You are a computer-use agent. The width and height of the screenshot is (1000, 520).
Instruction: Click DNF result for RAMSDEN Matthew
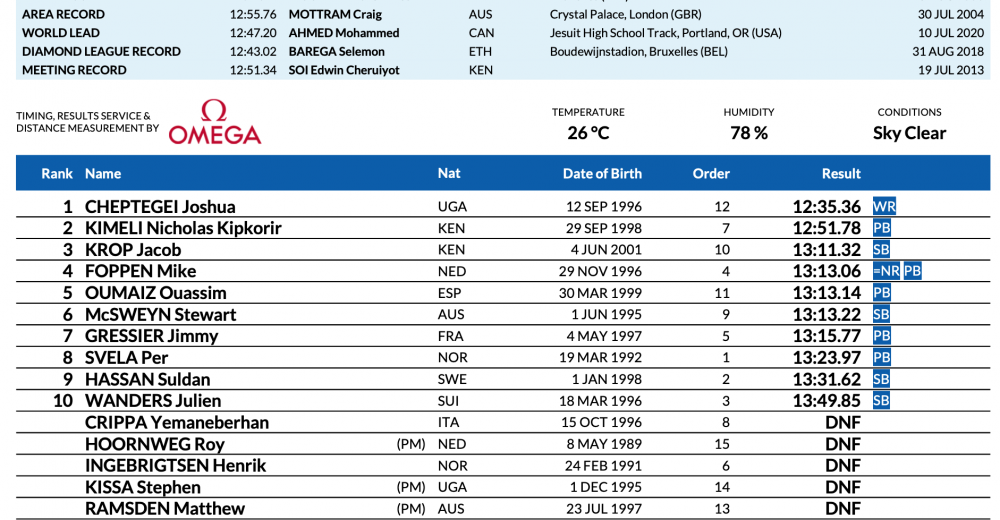[x=842, y=509]
